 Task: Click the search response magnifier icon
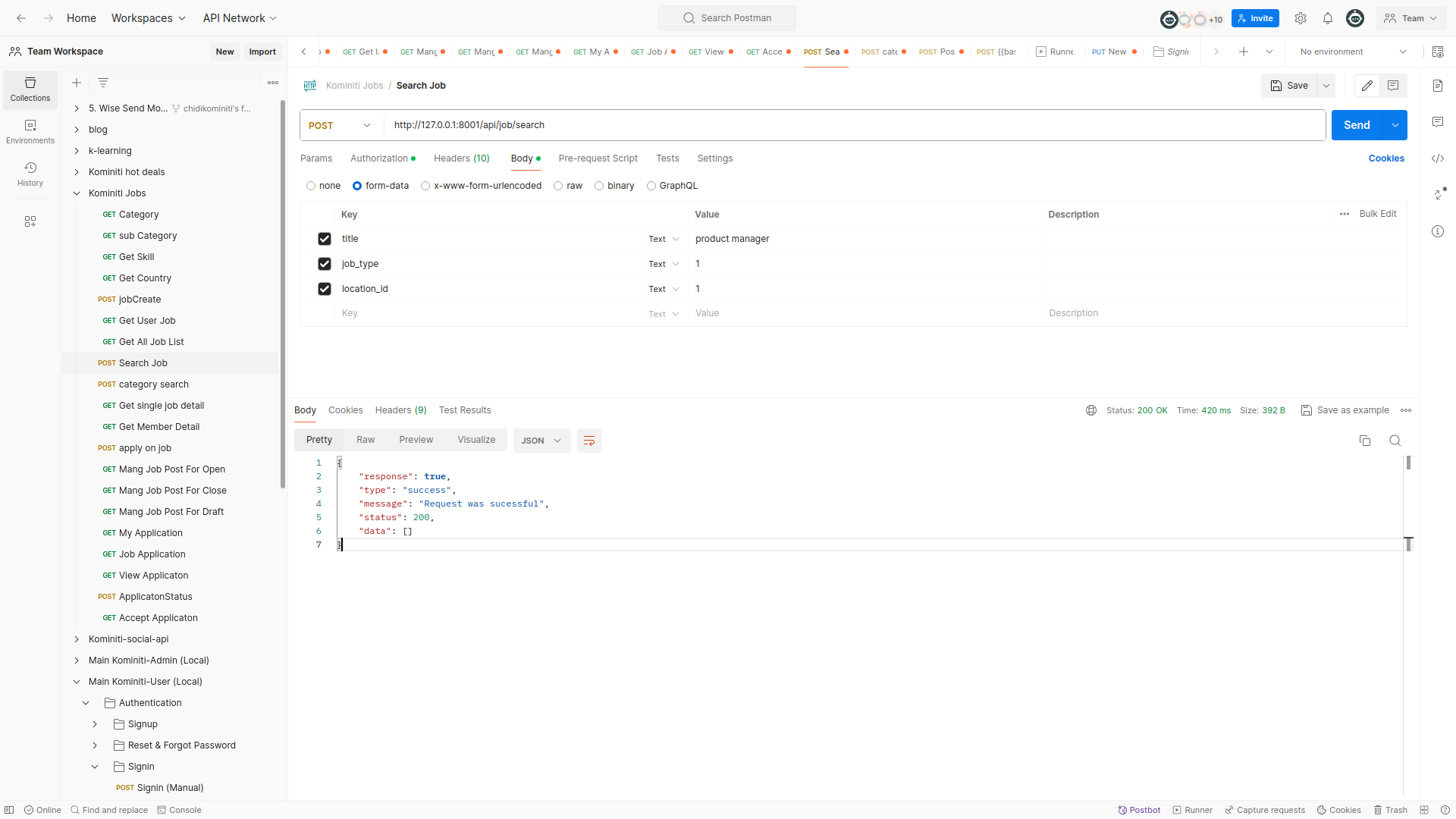(x=1395, y=441)
